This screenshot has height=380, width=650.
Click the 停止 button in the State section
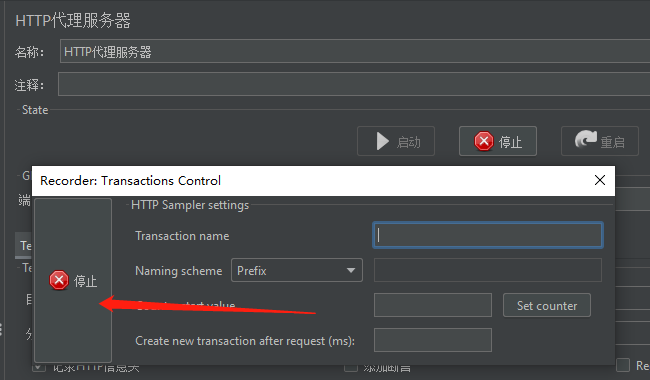[x=497, y=141]
